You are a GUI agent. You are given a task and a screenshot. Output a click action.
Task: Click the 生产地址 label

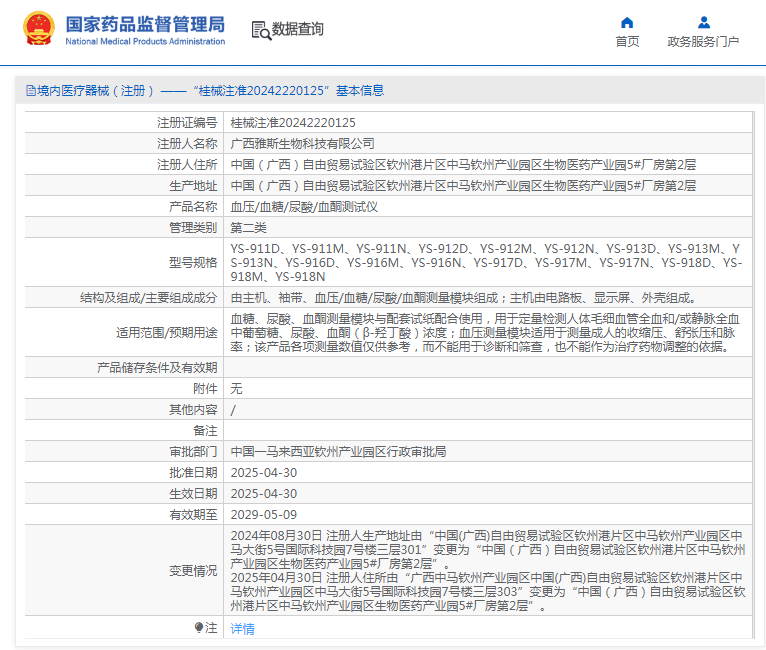[193, 186]
